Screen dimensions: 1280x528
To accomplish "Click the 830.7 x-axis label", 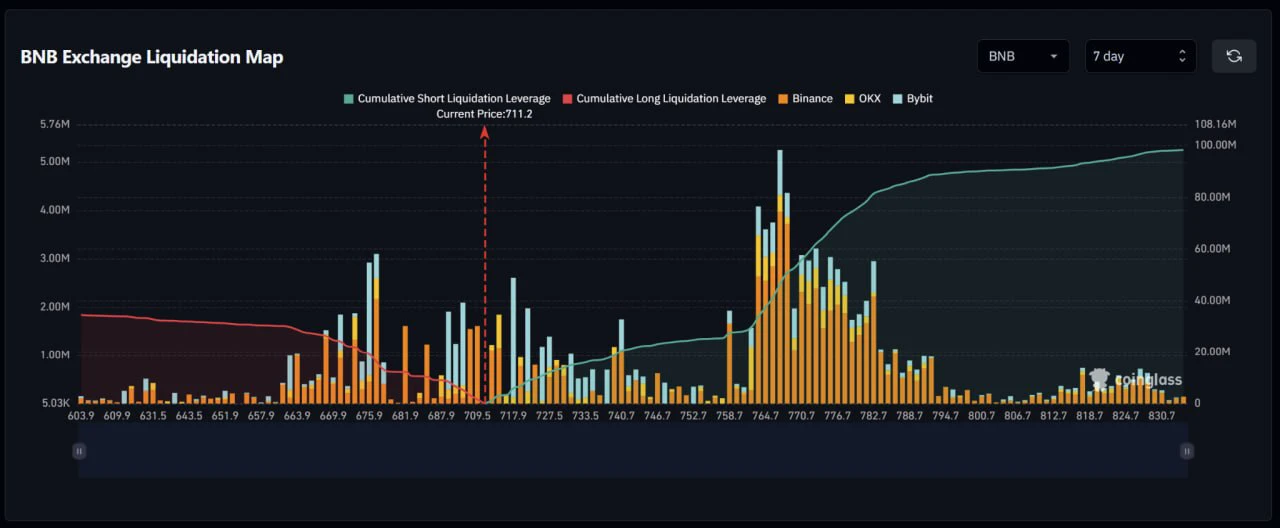I will [x=1161, y=415].
